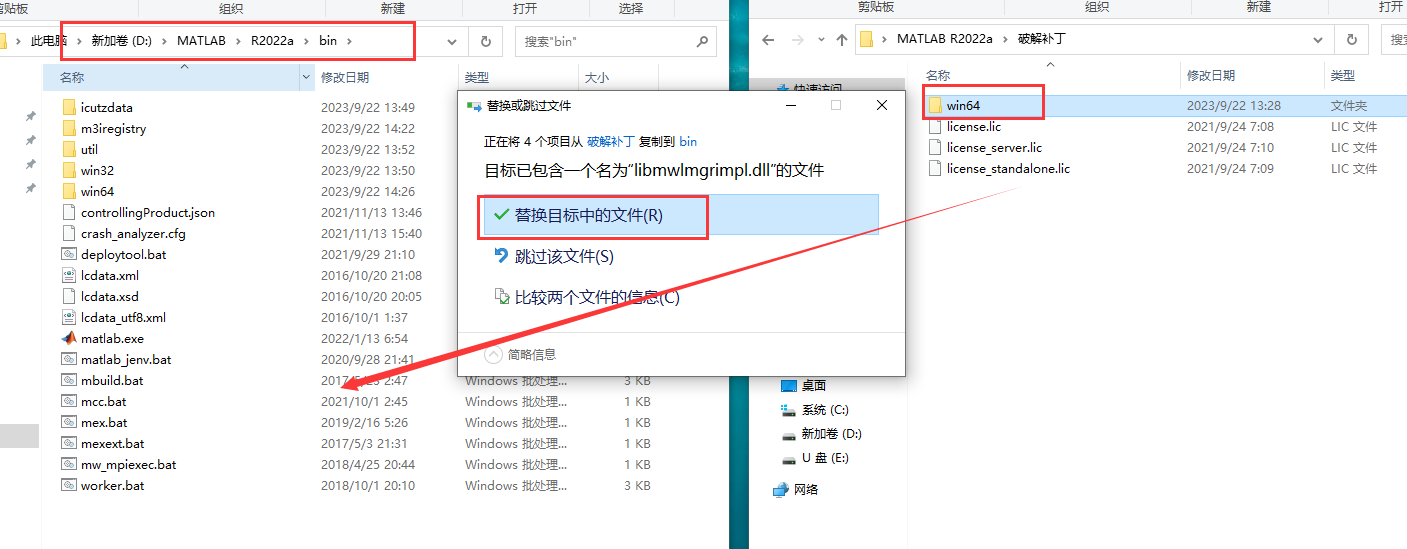The height and width of the screenshot is (549, 1407).
Task: Open bin window address history dropdown
Action: [x=452, y=41]
